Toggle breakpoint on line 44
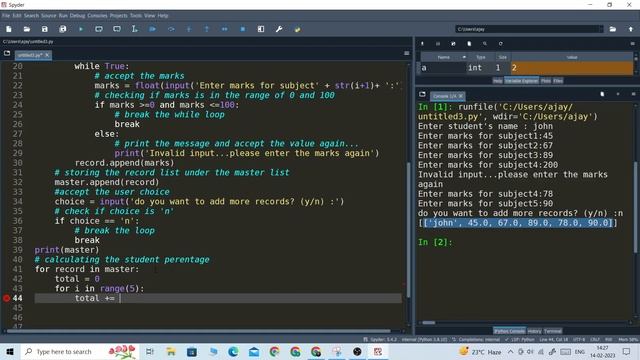Screen dimensions: 640x360 coord(6,298)
